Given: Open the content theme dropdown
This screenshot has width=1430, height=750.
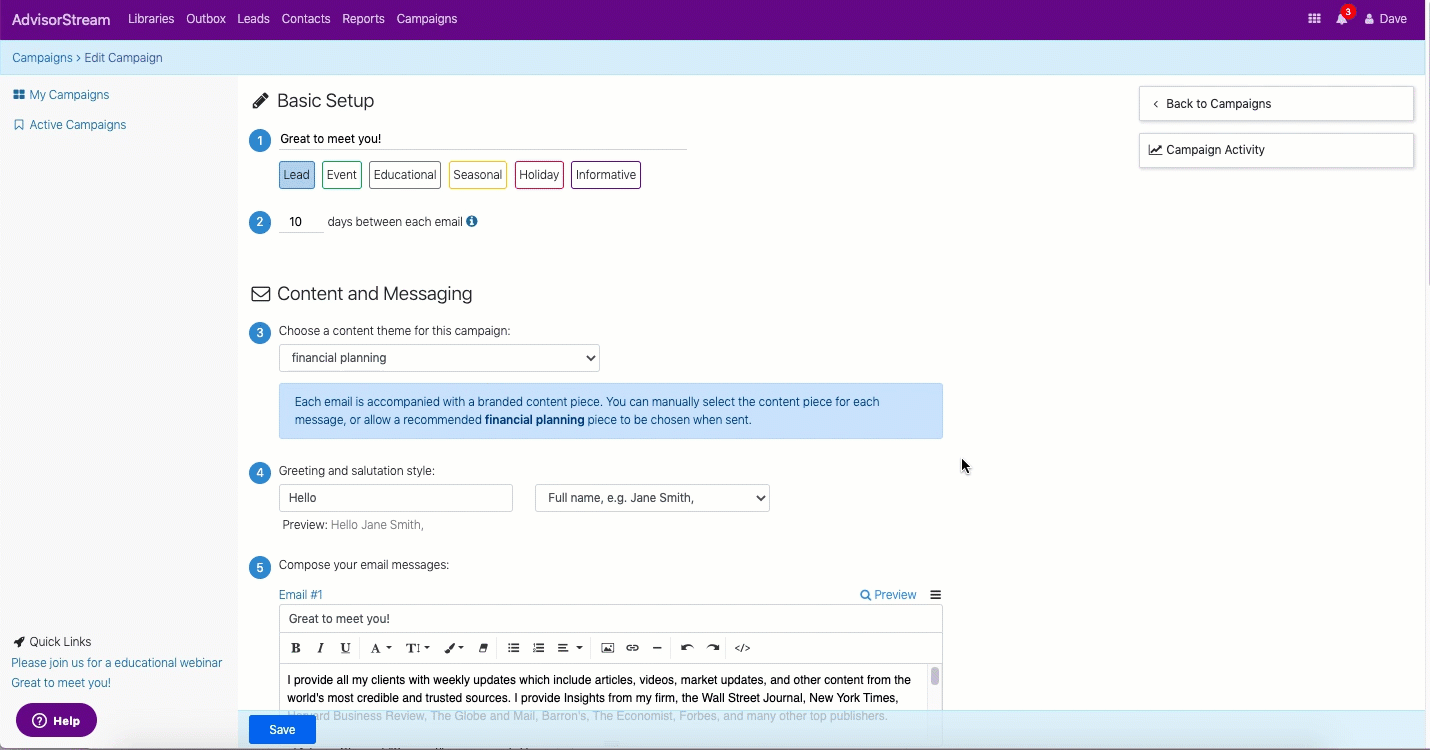Looking at the screenshot, I should (x=439, y=358).
